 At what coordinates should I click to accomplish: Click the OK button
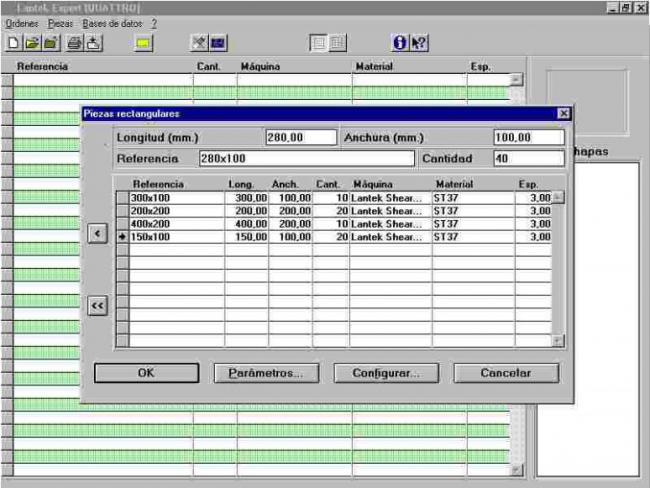[x=146, y=373]
